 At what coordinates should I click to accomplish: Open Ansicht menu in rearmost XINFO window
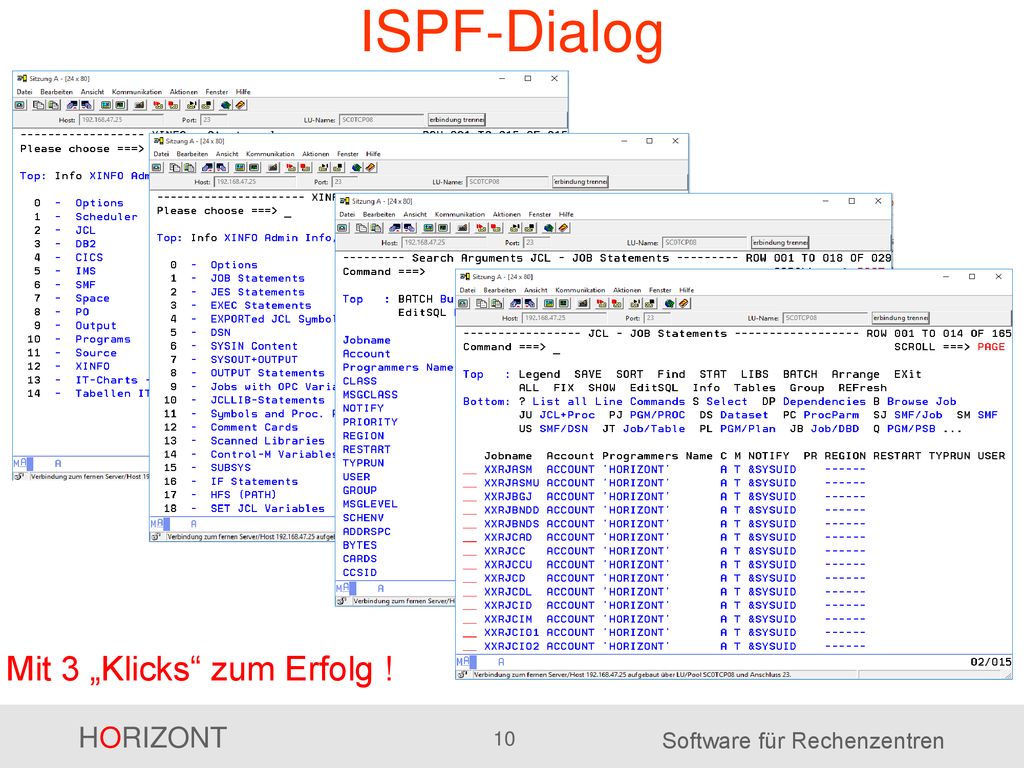tap(92, 92)
